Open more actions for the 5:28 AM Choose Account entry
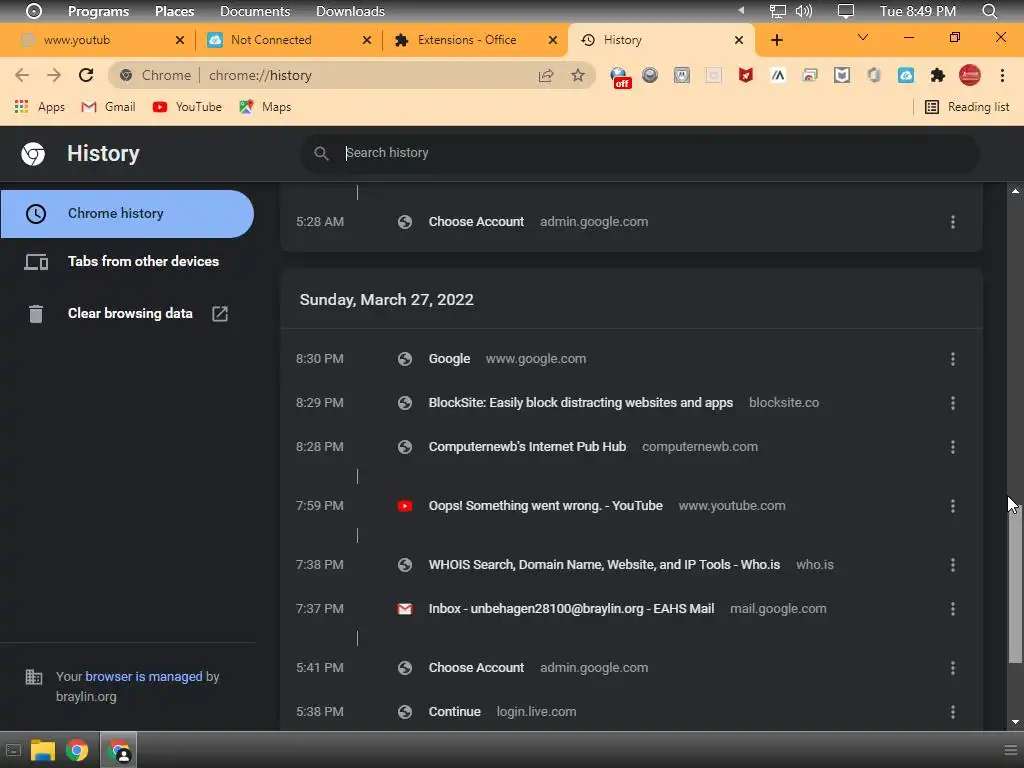Image resolution: width=1024 pixels, height=768 pixels. coord(953,222)
